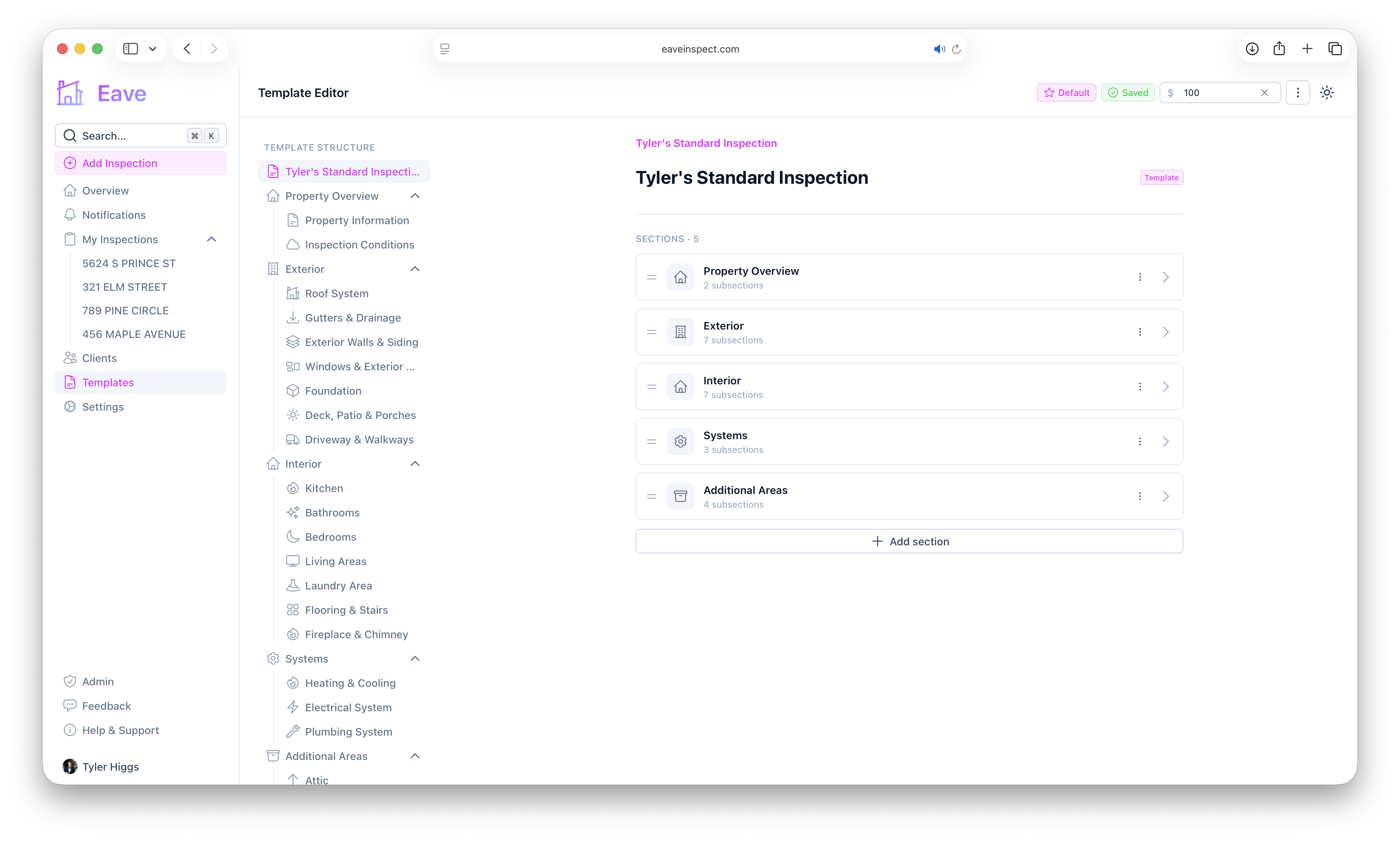Collapse the Additional Areas tree group

click(415, 756)
